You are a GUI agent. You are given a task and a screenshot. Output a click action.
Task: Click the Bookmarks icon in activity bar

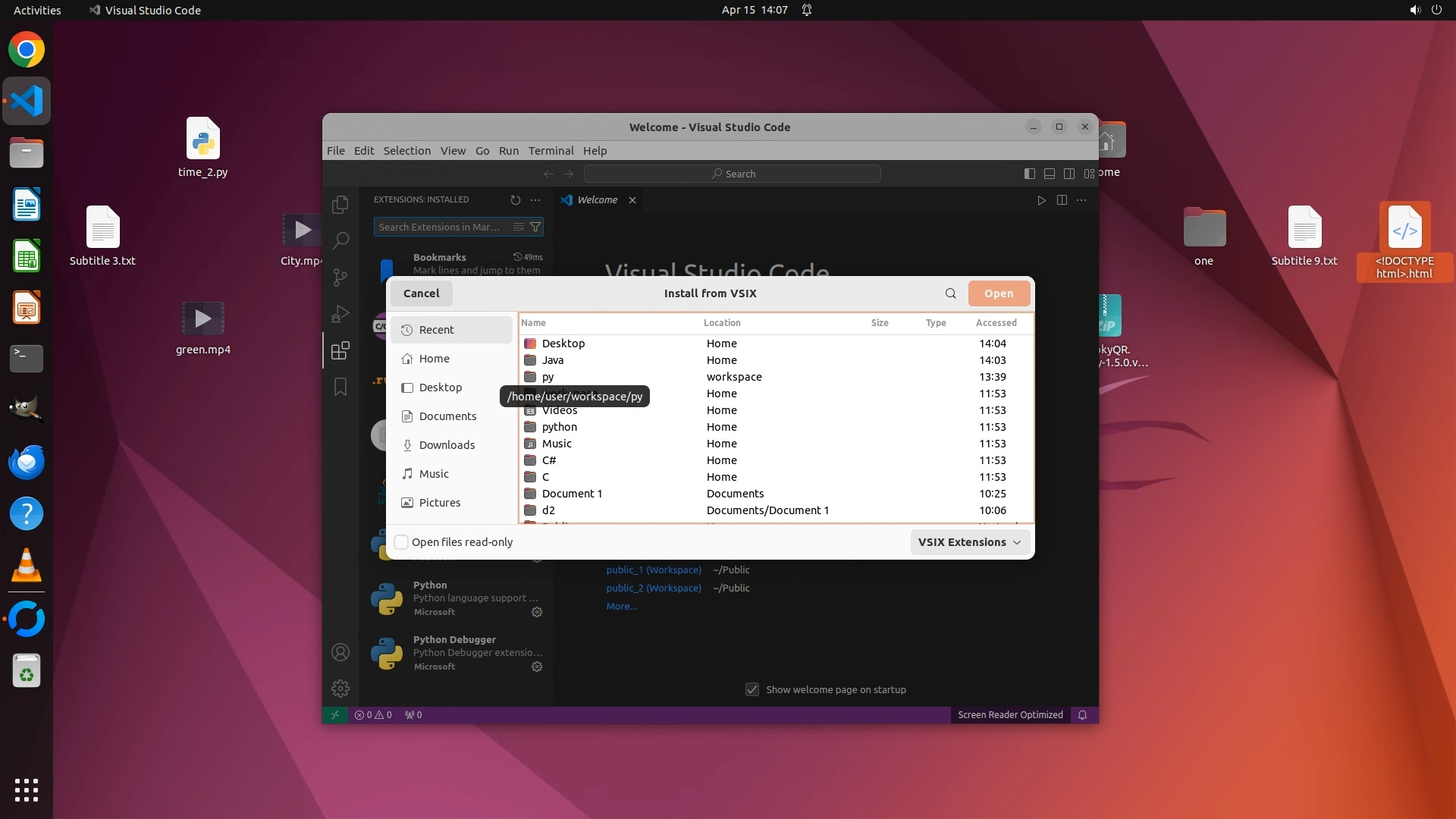340,387
